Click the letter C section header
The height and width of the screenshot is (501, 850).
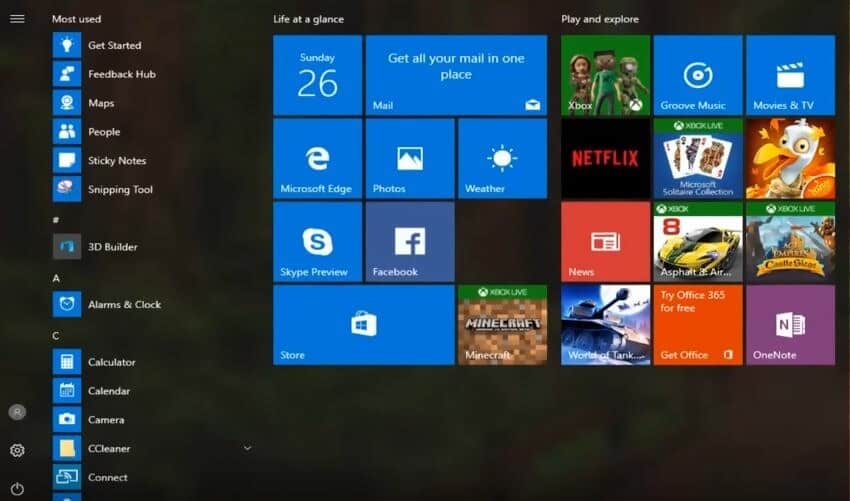pyautogui.click(x=56, y=336)
